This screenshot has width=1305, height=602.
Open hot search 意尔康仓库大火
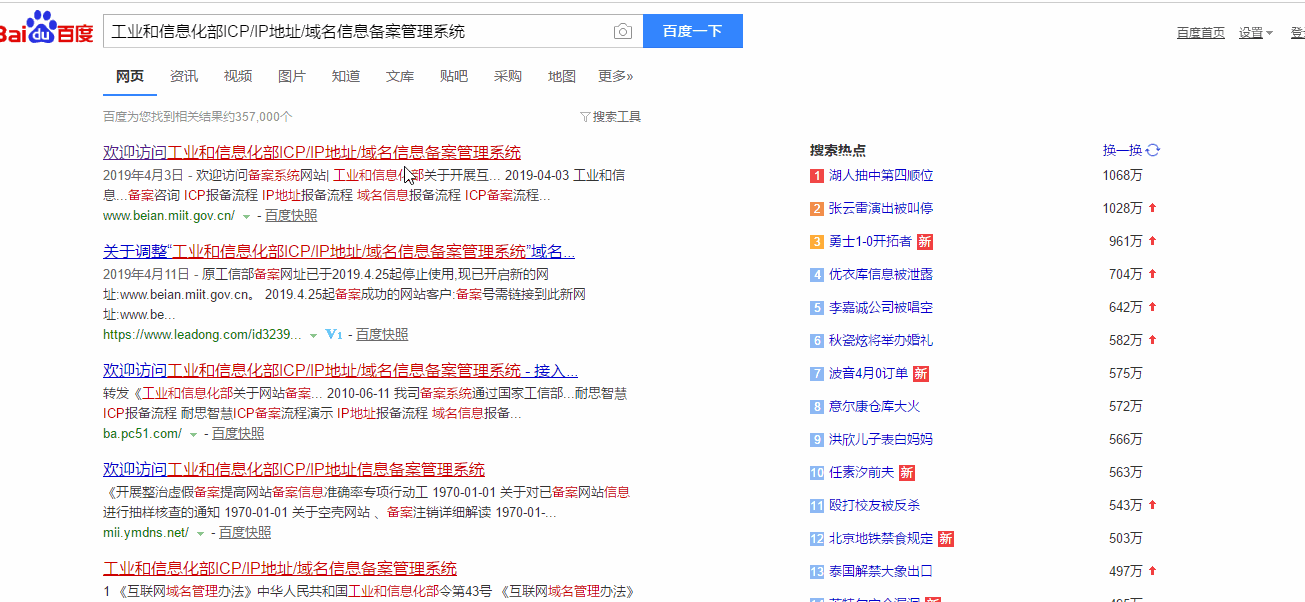point(874,406)
